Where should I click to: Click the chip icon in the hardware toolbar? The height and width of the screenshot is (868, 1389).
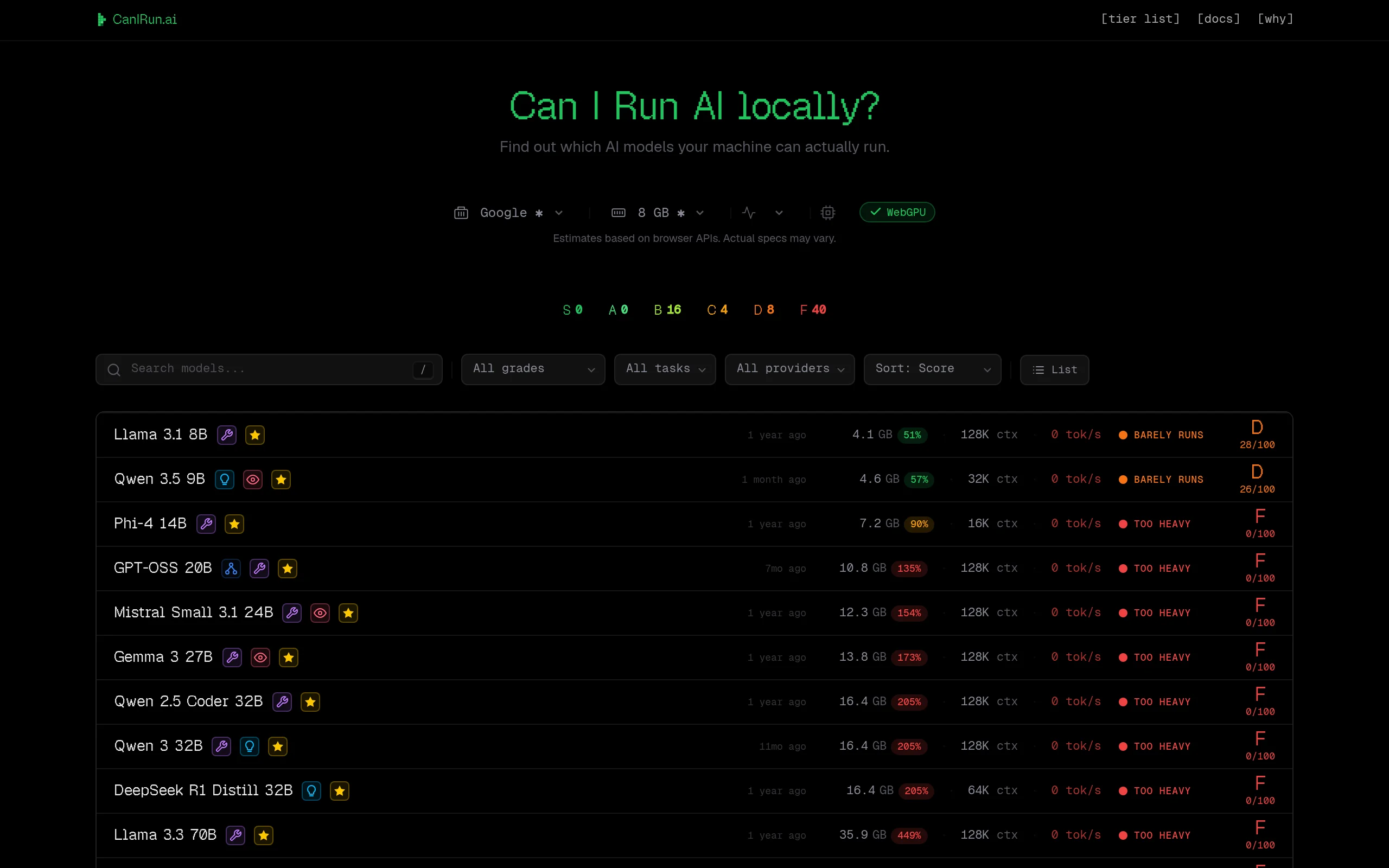[x=827, y=213]
